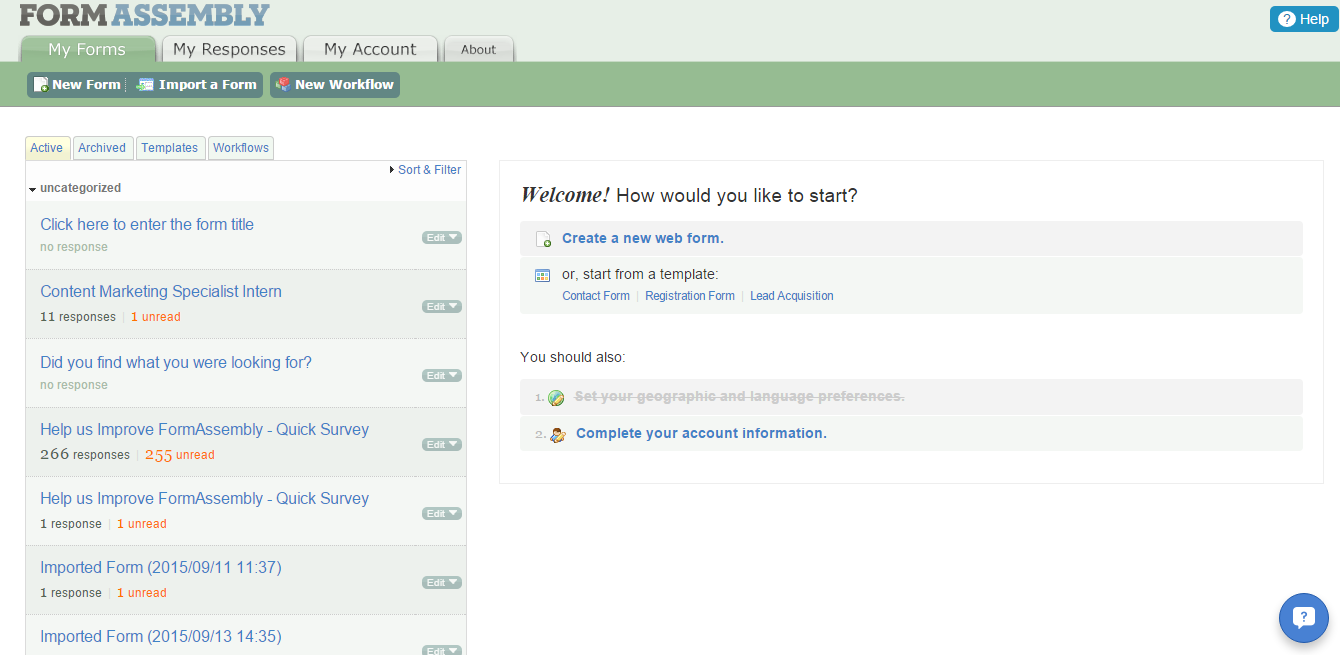Viewport: 1340px width, 655px height.
Task: Open geographic and language preferences link
Action: [x=740, y=397]
